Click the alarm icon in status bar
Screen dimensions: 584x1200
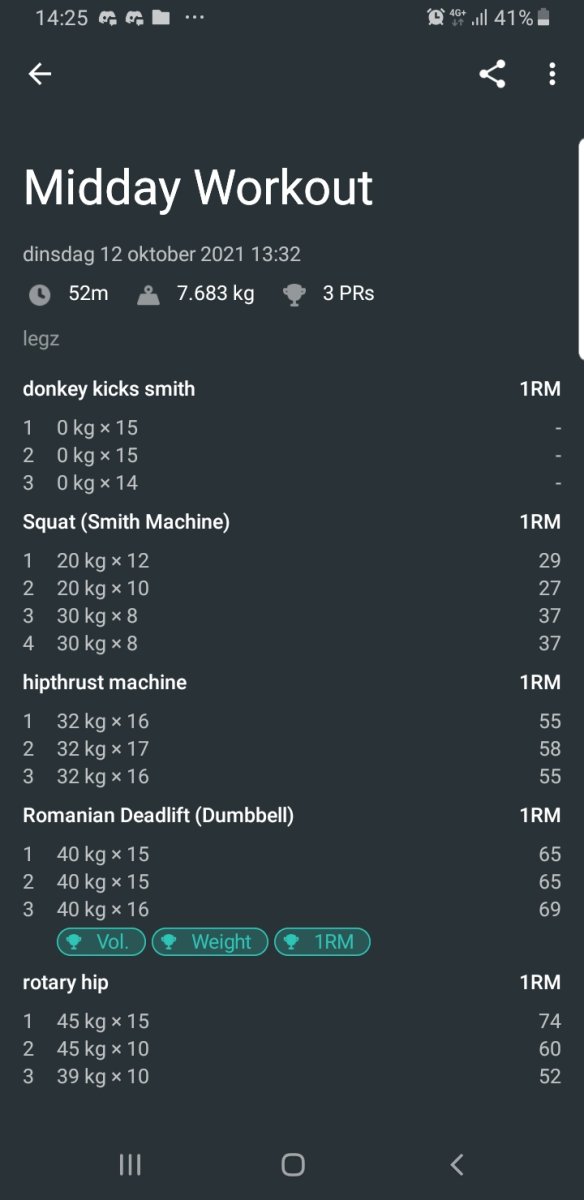point(434,17)
